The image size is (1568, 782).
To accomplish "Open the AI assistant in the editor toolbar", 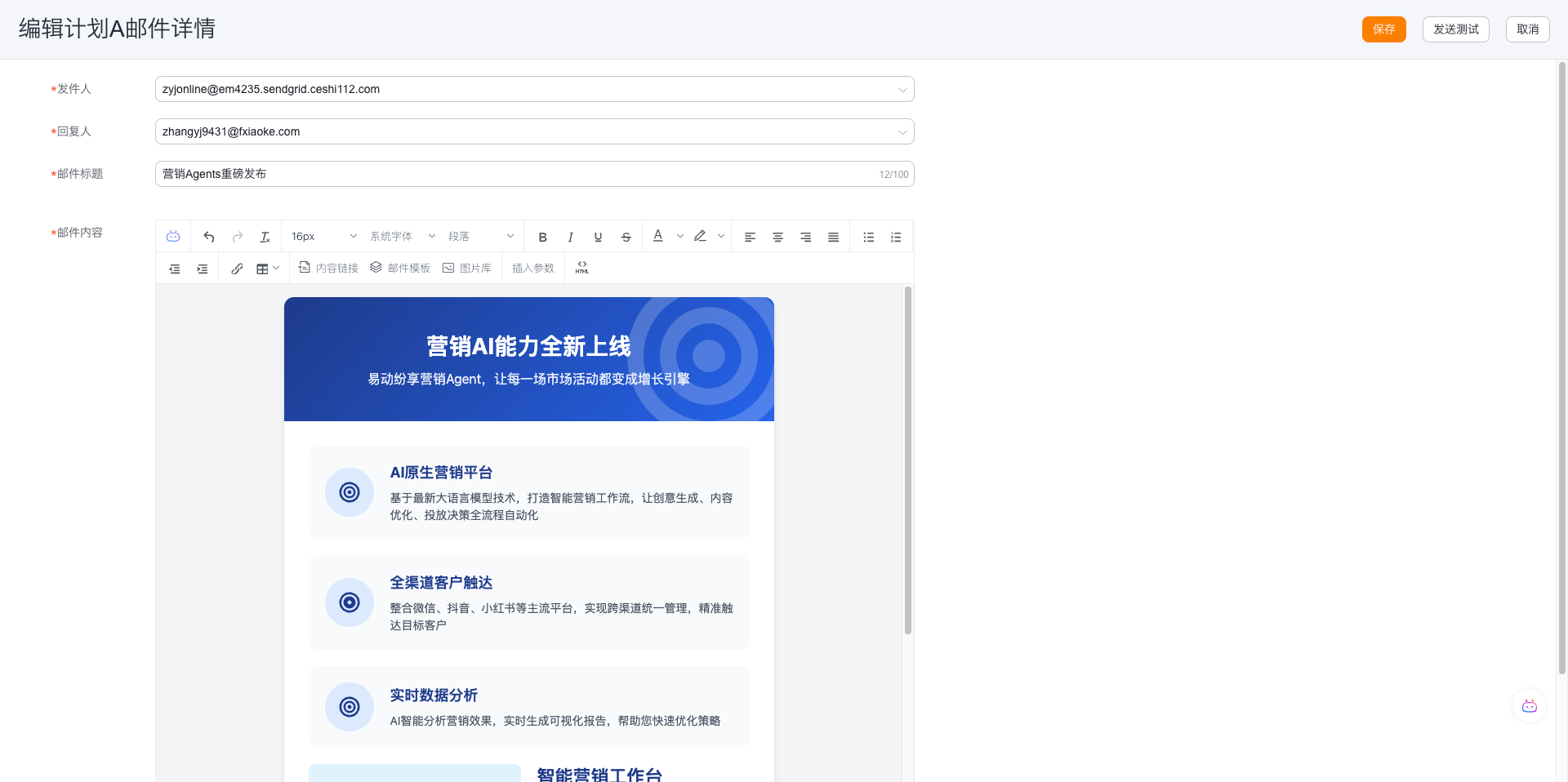I will 173,237.
